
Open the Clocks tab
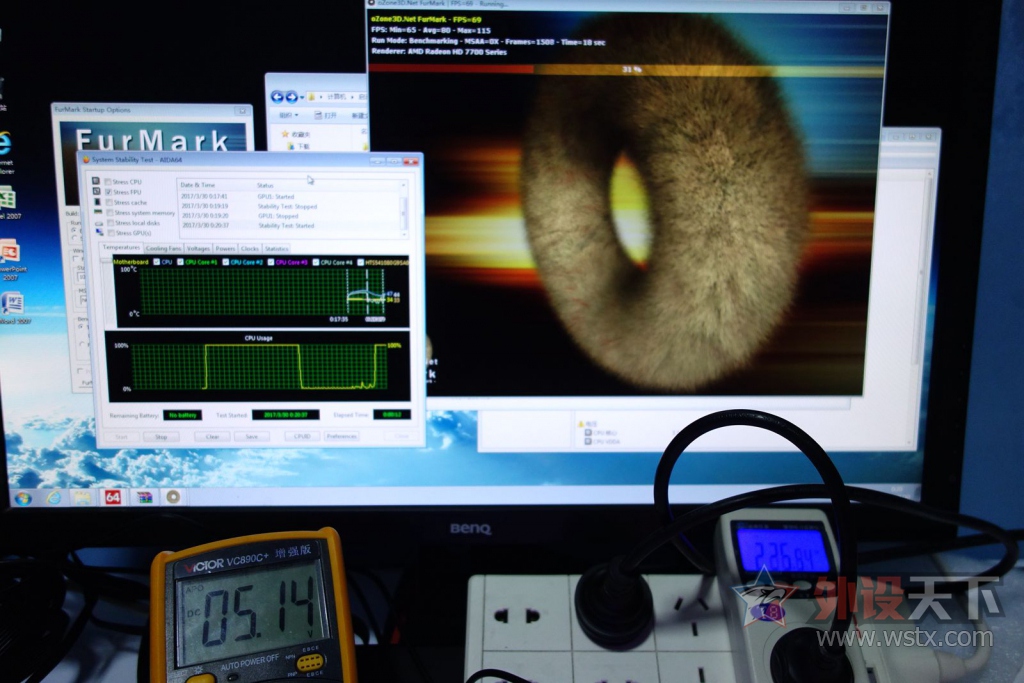(x=250, y=249)
